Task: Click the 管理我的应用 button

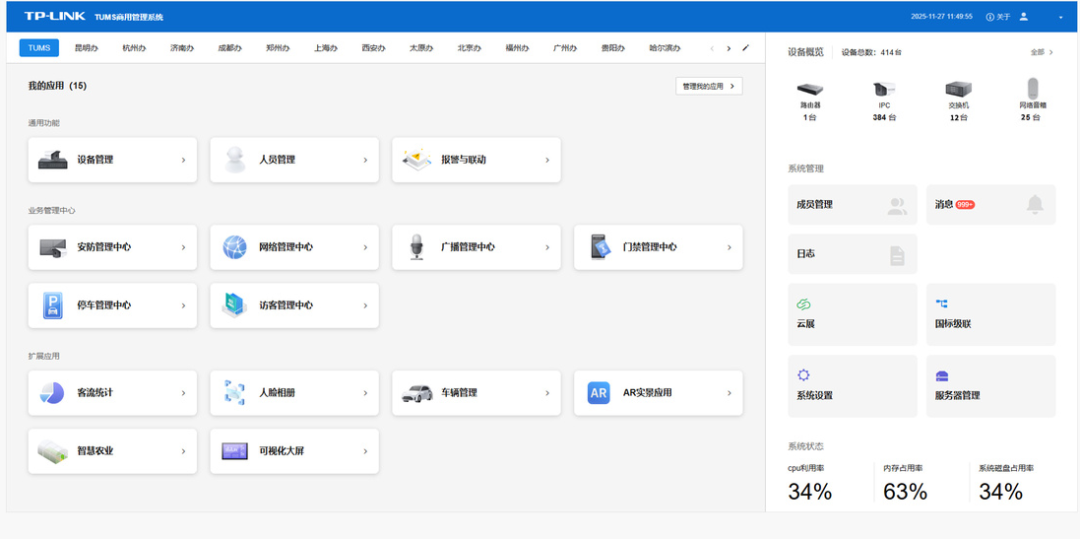Action: point(709,86)
